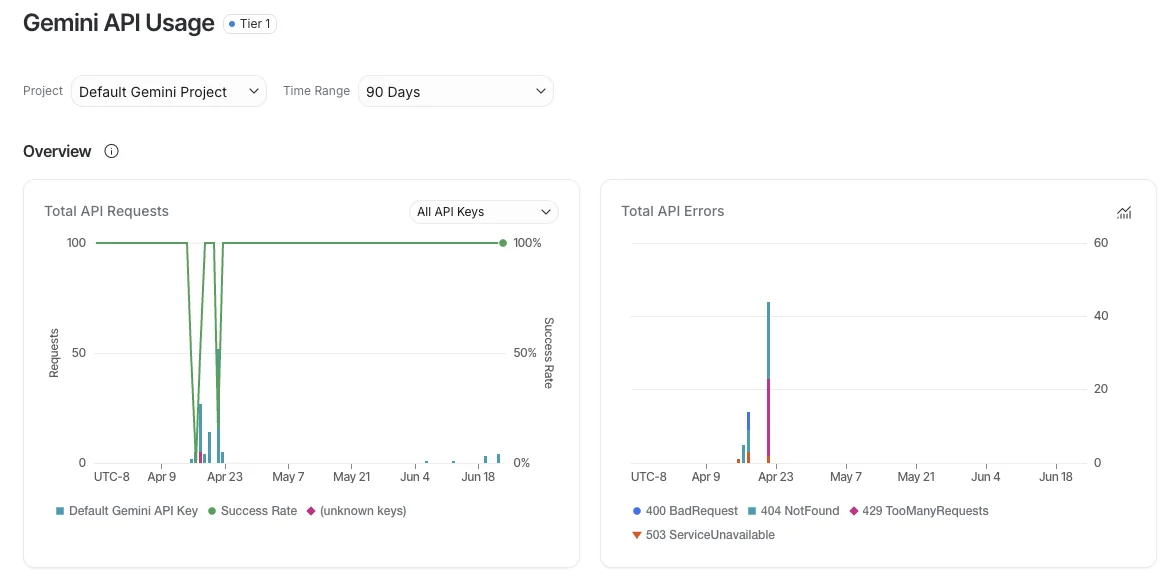Toggle Default Gemini API Key legend

pos(127,511)
